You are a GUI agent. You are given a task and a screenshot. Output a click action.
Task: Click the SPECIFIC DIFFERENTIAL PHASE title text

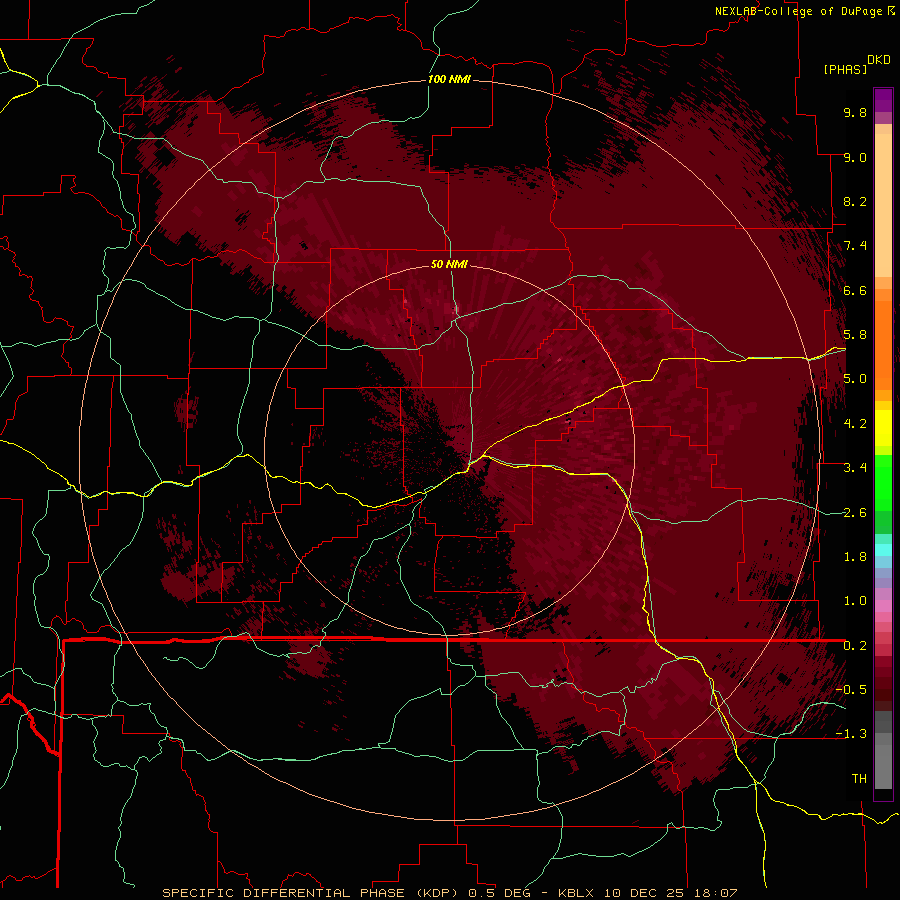[284, 893]
